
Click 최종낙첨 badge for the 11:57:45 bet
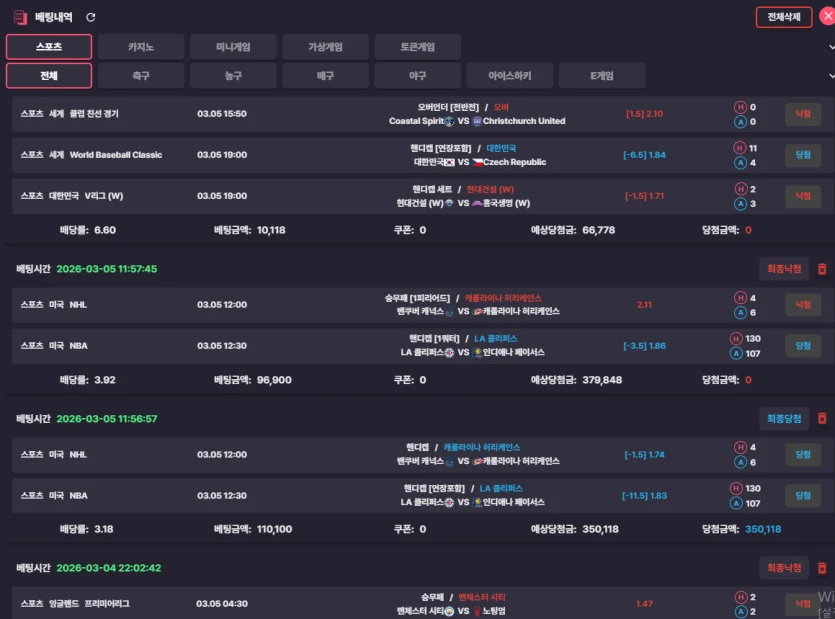click(784, 269)
